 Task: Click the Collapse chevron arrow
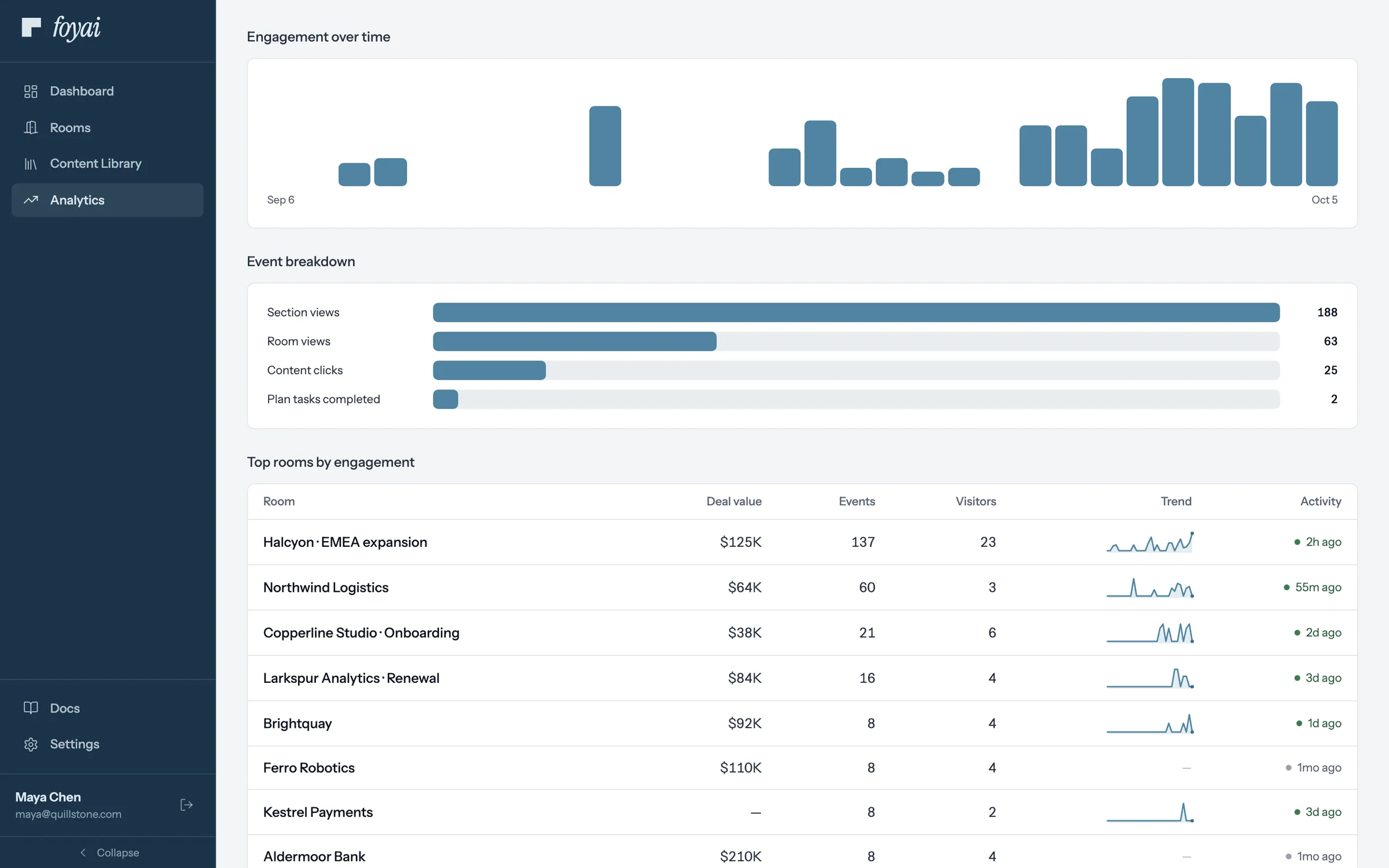pos(83,852)
